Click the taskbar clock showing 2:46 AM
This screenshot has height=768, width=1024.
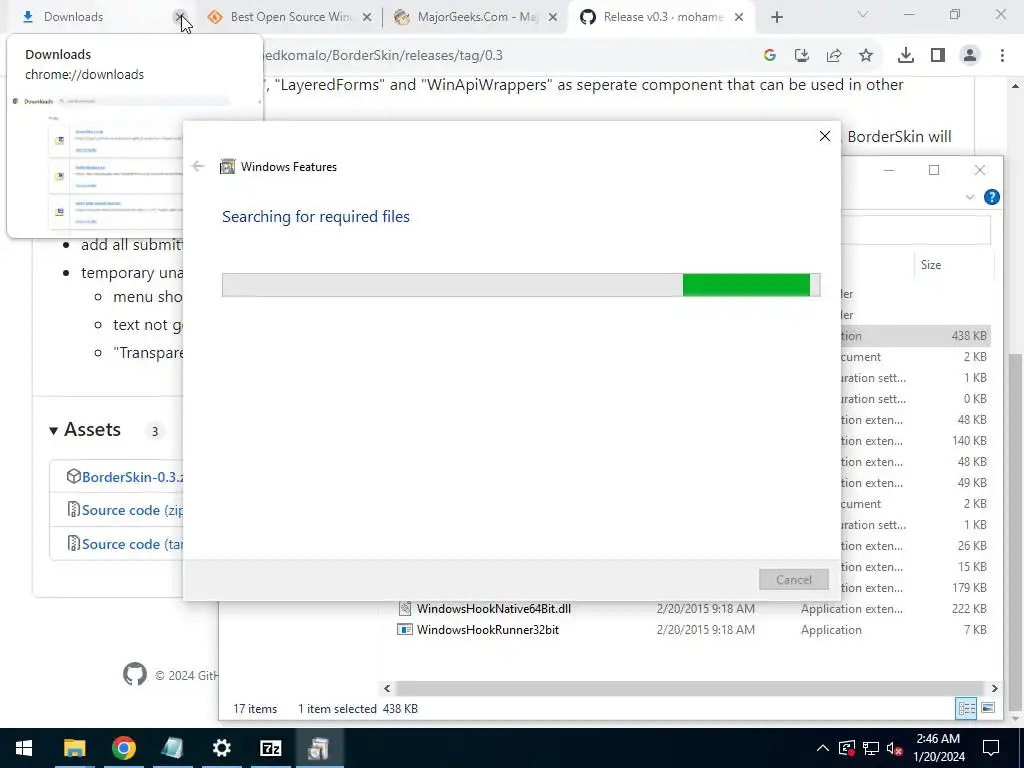[939, 748]
